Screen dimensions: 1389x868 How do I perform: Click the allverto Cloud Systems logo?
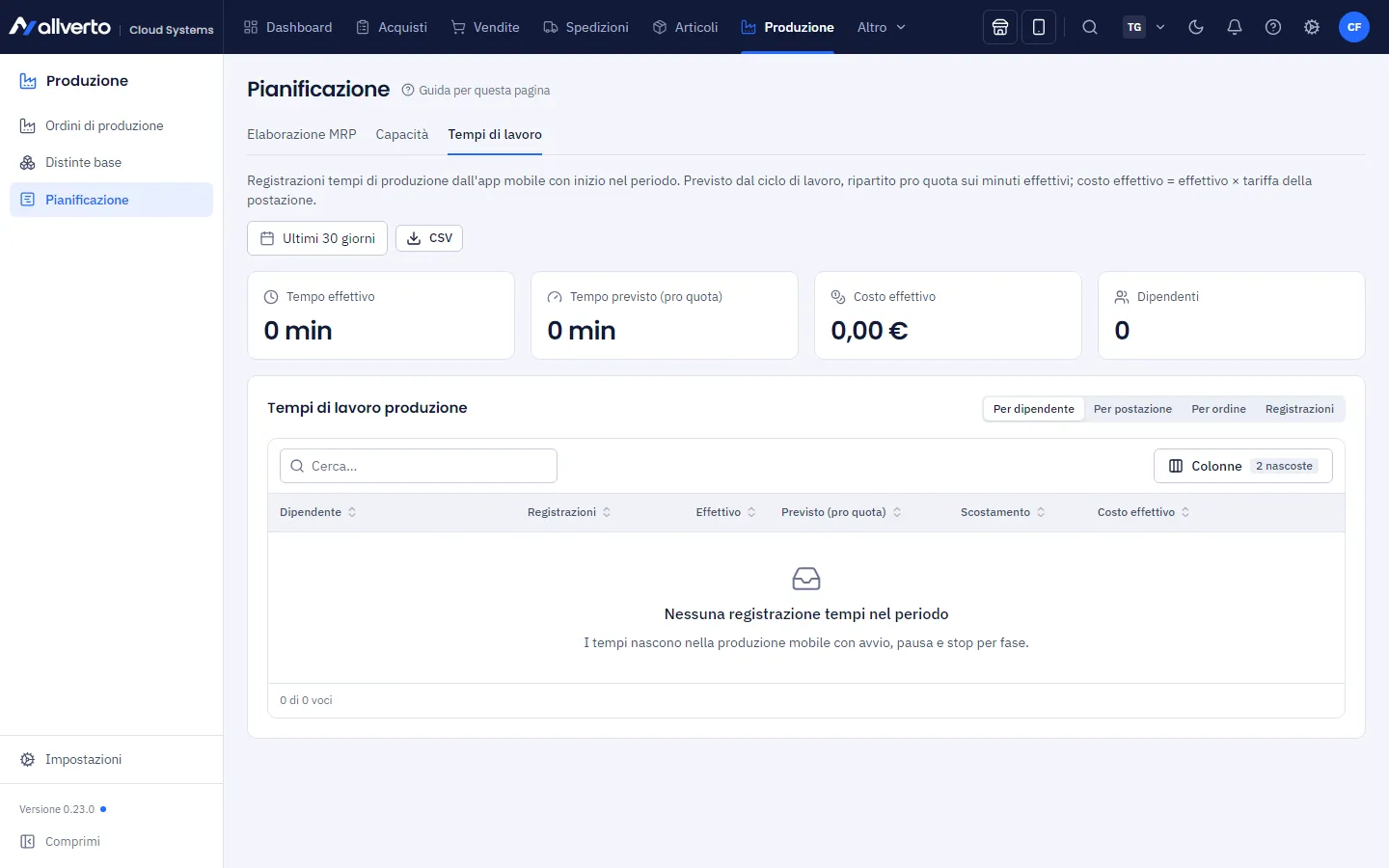[x=111, y=27]
